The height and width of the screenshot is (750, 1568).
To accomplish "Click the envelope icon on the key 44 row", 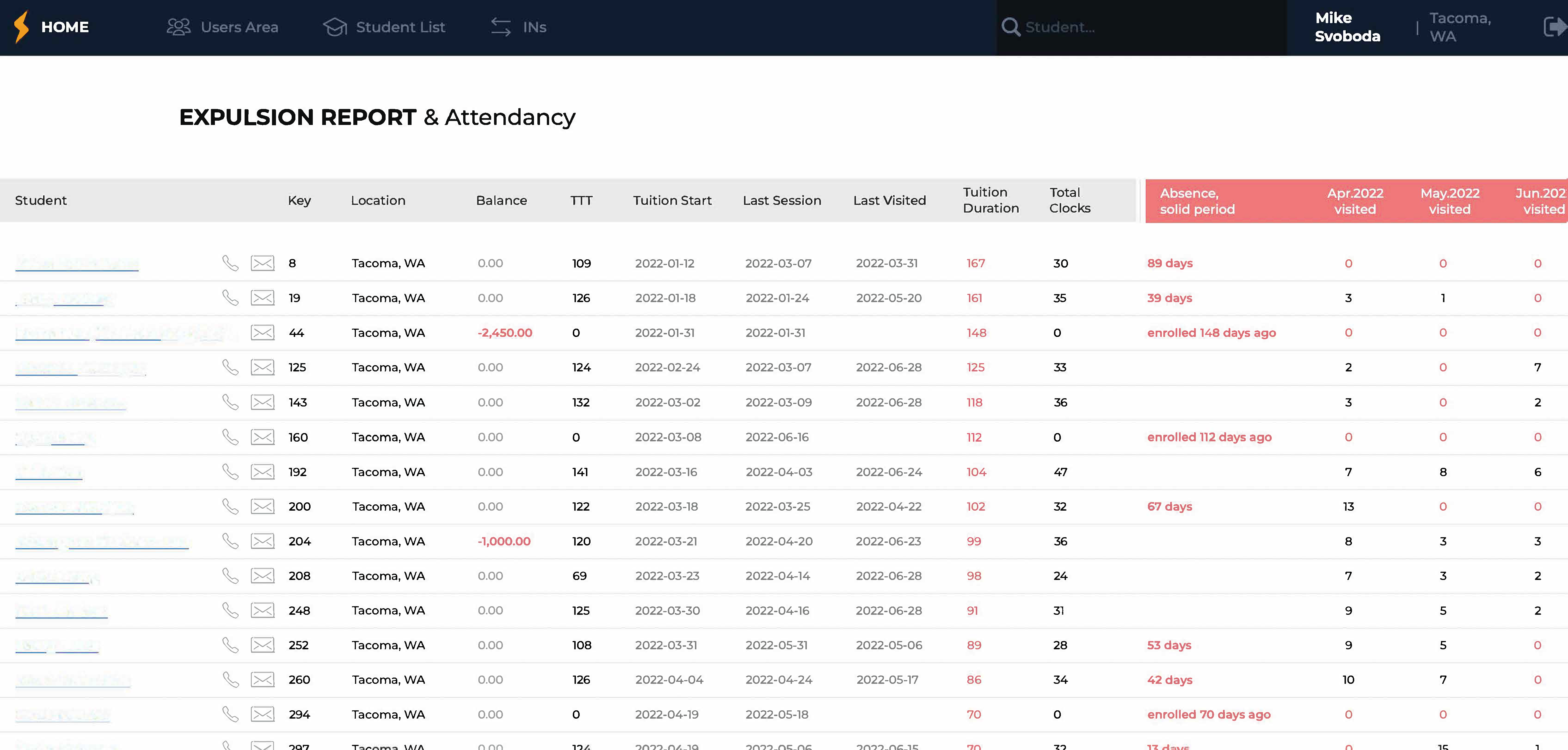I will (262, 333).
